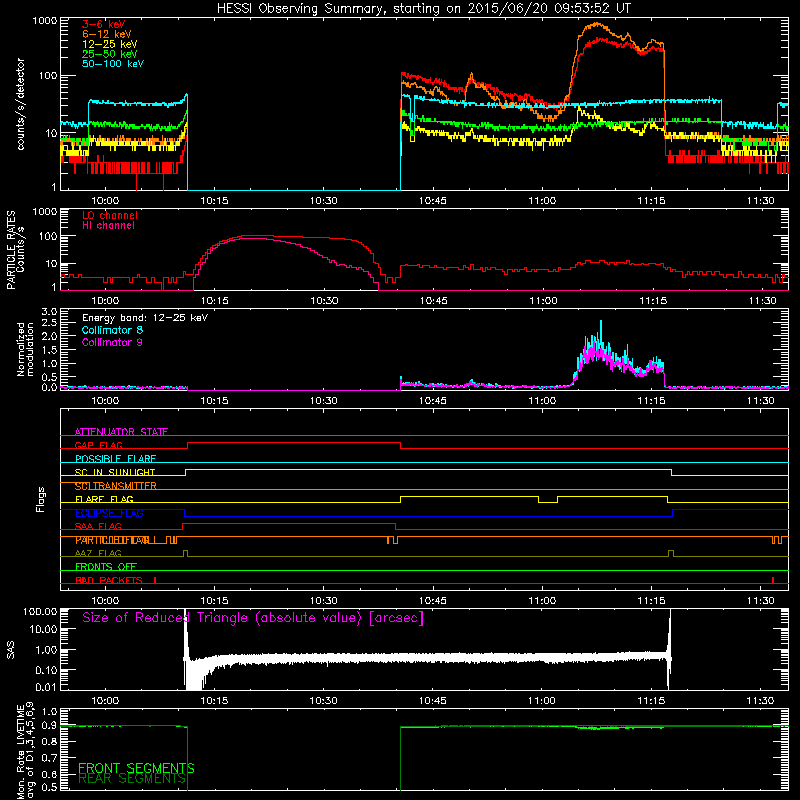Click the overlapping orange 'PARTICLE FLAG' label

[x=113, y=540]
